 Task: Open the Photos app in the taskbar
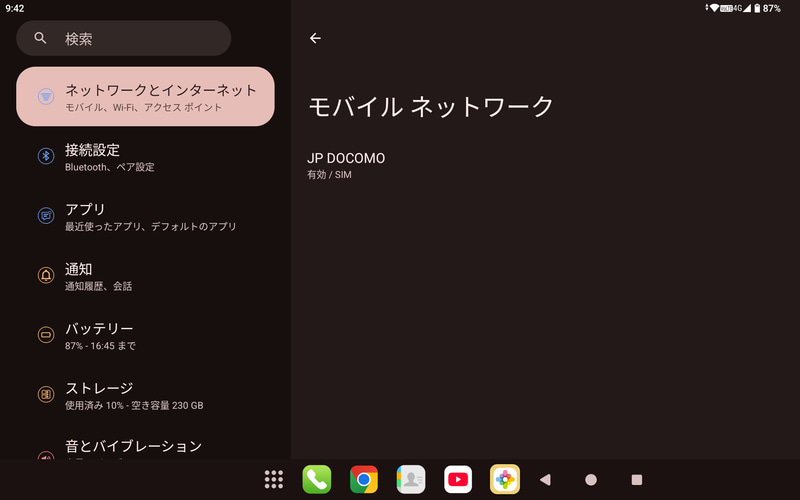(505, 480)
